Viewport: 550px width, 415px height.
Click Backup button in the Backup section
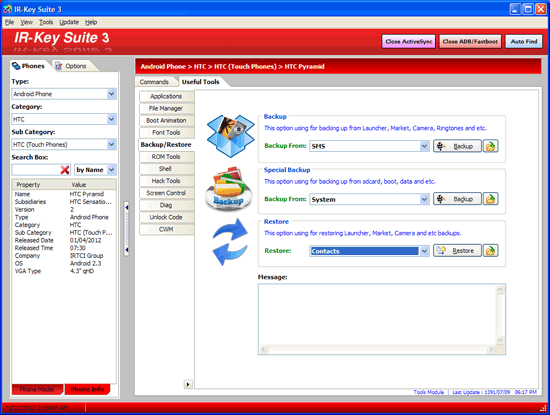(x=457, y=146)
